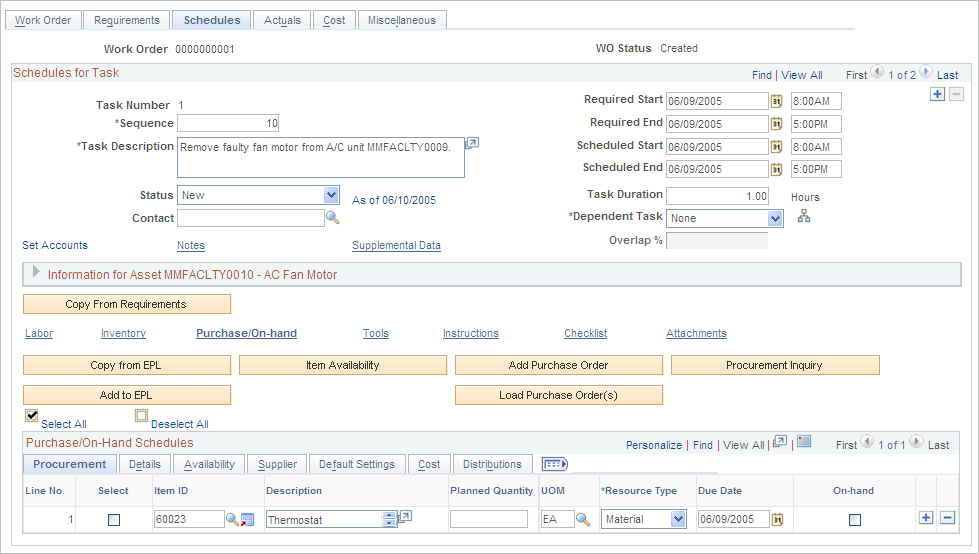Click Copy From Requirements button
Image resolution: width=979 pixels, height=554 pixels.
pyautogui.click(x=127, y=304)
